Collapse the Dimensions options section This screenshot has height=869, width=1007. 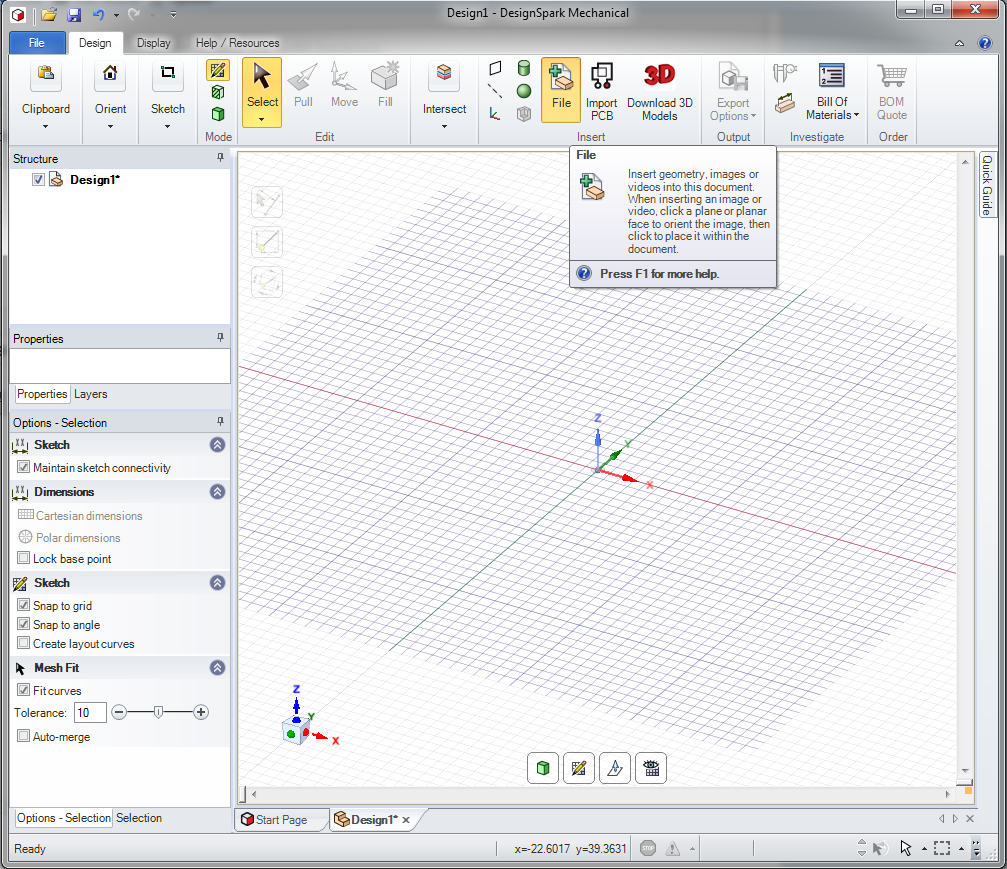tap(218, 492)
